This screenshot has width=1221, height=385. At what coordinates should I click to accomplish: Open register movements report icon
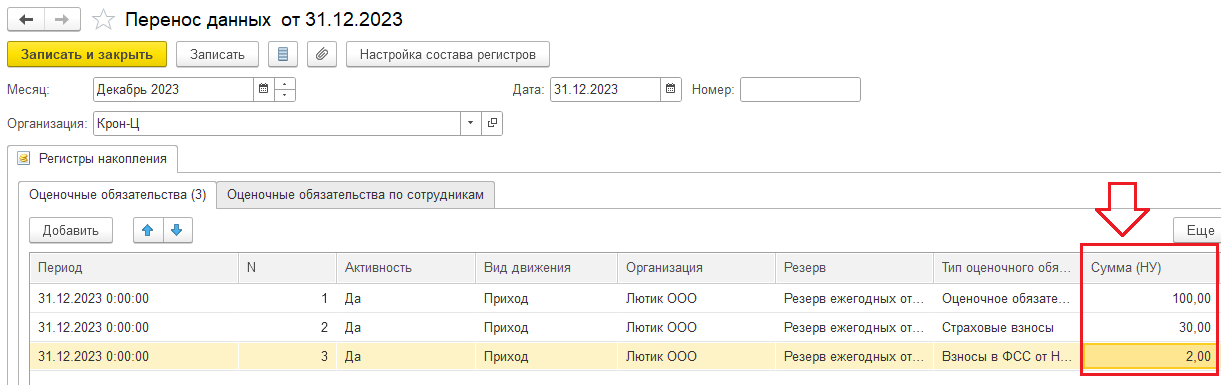[x=283, y=54]
